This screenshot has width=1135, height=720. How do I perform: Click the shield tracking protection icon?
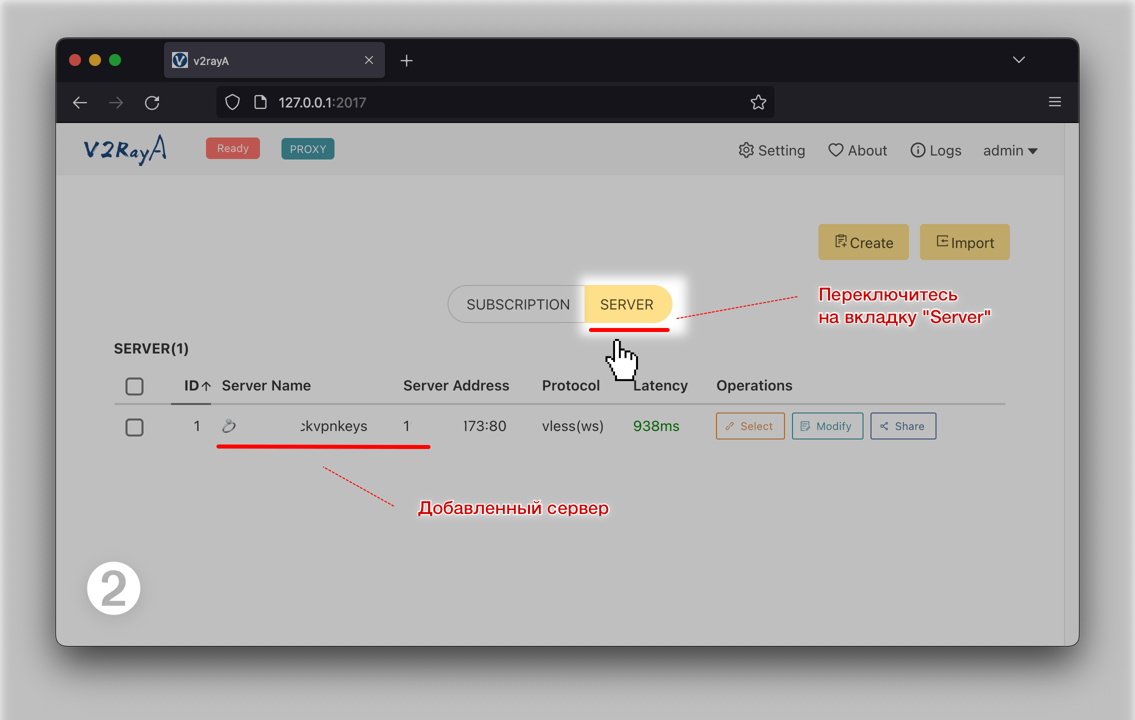point(232,102)
